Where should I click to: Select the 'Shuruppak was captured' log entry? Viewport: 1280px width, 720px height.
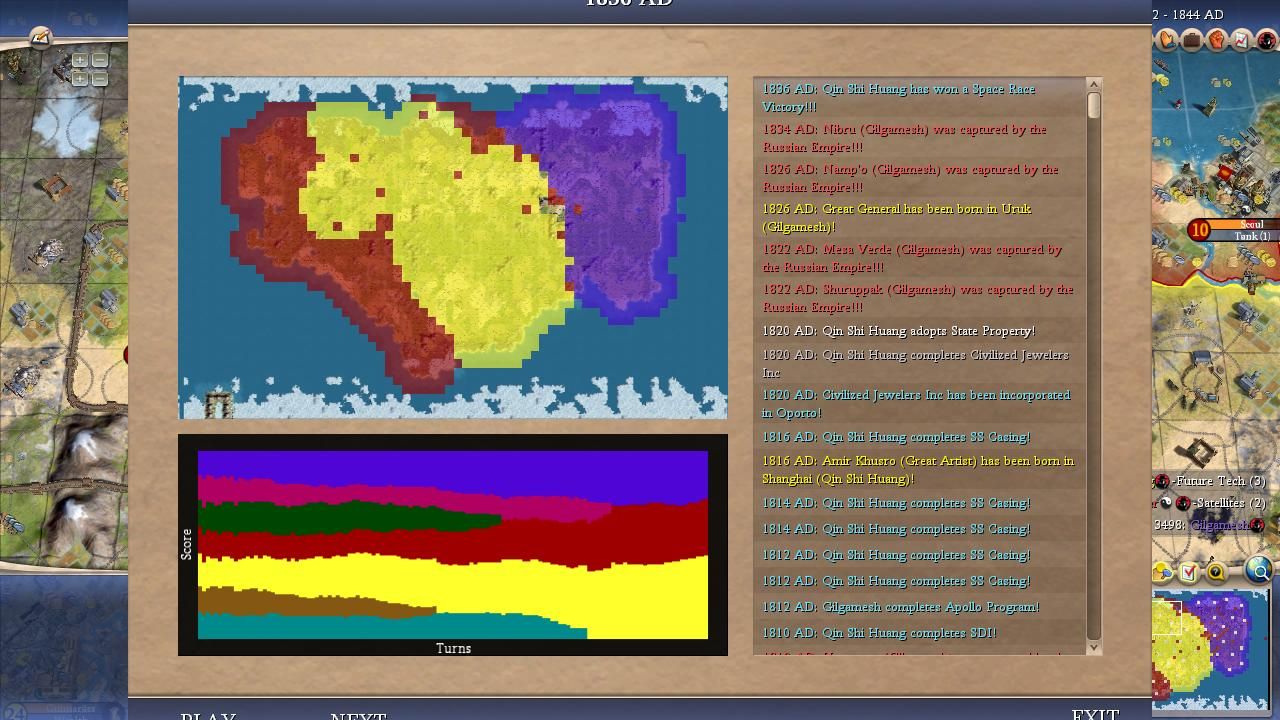point(919,298)
